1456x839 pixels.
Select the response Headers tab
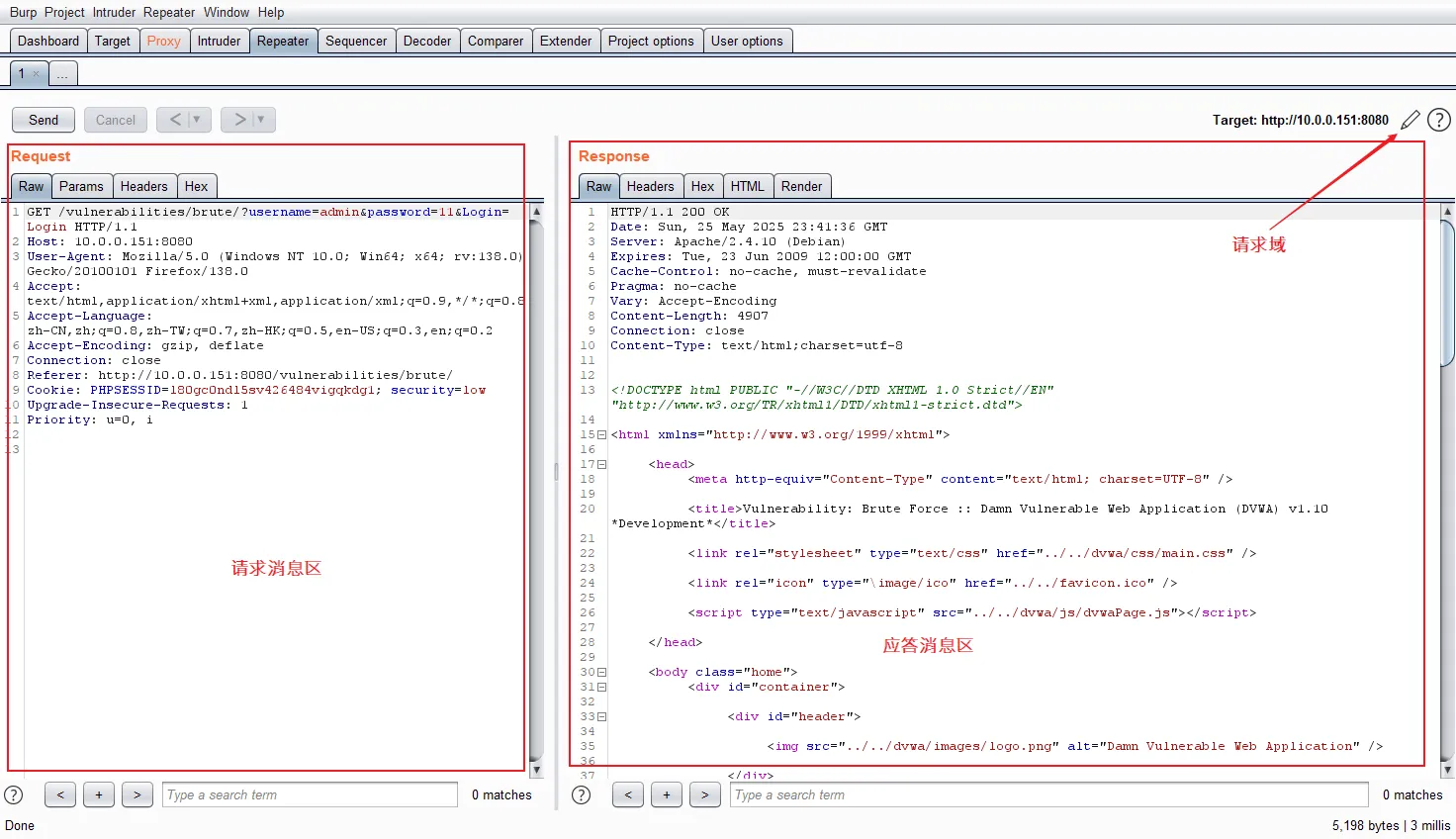pyautogui.click(x=651, y=186)
